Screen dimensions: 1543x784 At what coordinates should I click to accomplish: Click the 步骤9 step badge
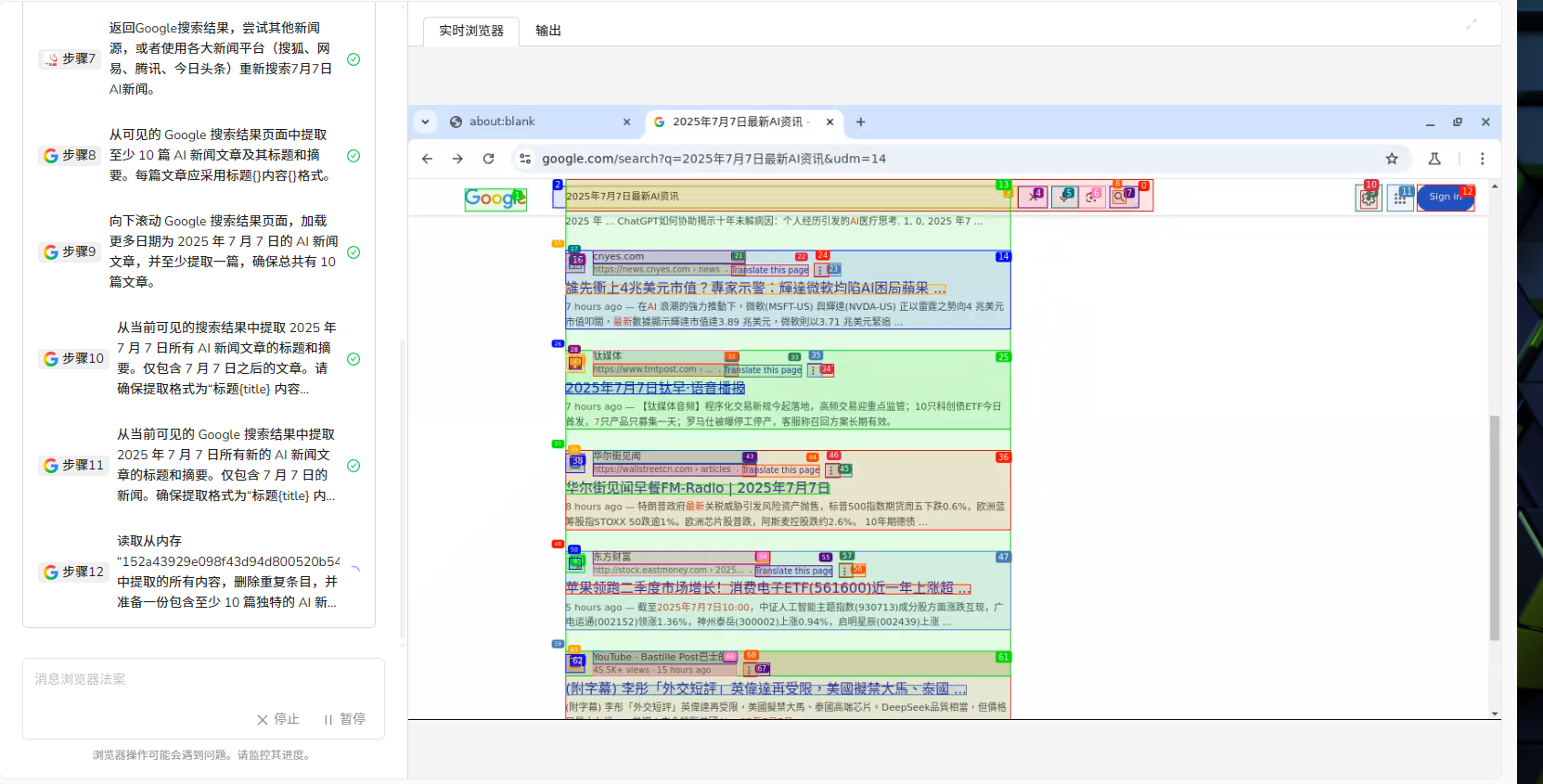[x=71, y=251]
